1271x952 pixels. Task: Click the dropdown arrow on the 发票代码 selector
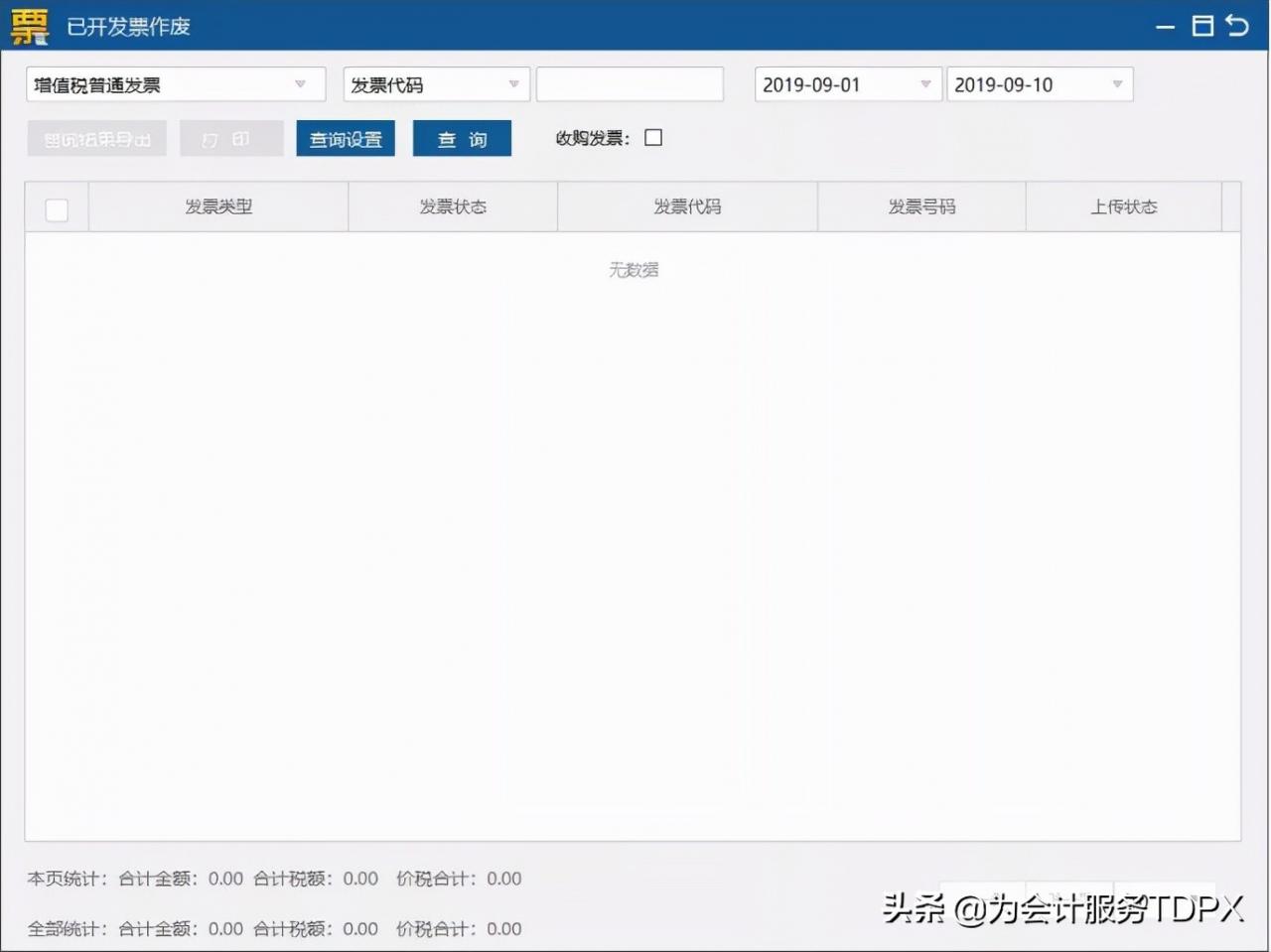point(513,84)
